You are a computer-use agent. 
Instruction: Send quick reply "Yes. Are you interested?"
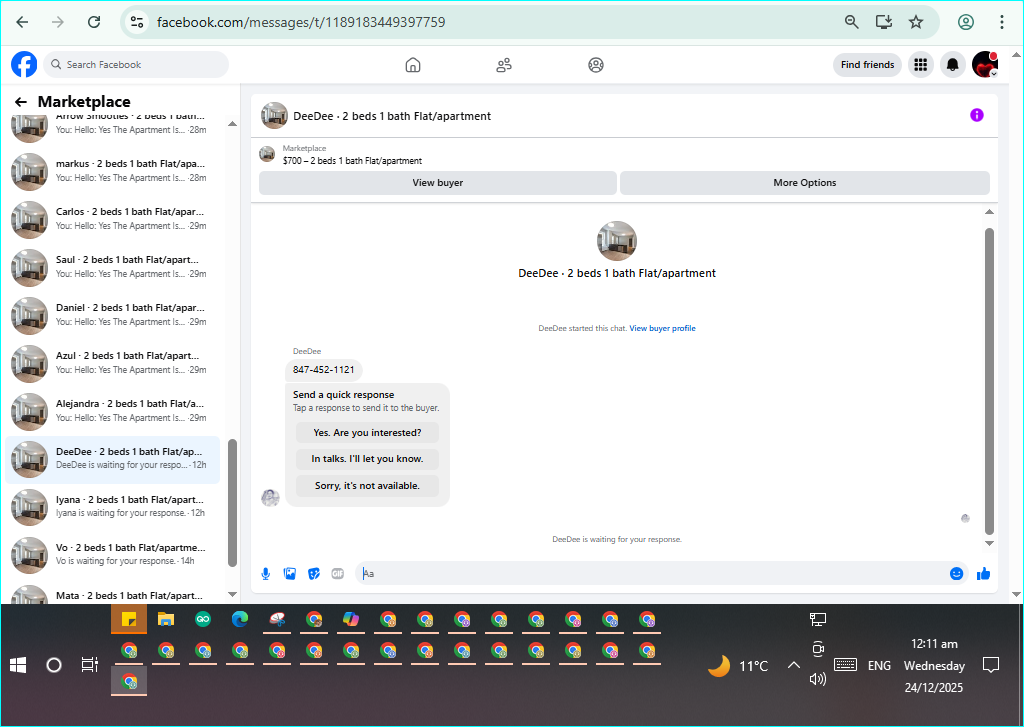pos(367,432)
